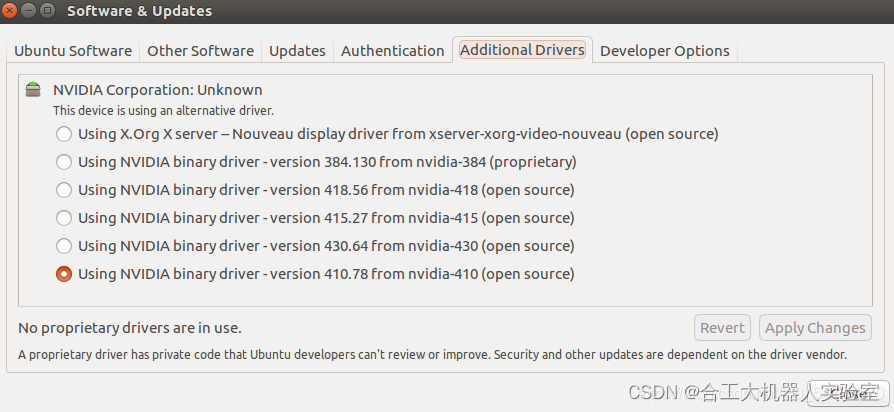The image size is (894, 412).
Task: Click the Close button at bottom right
Action: 848,393
